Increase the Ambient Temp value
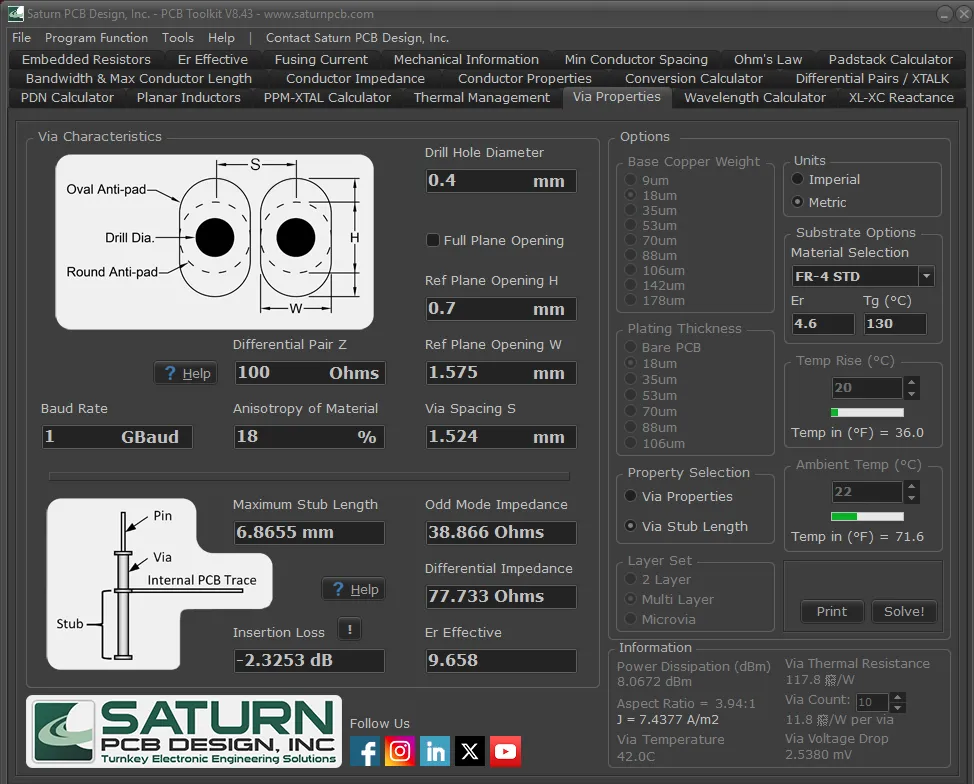The height and width of the screenshot is (784, 974). tap(911, 486)
